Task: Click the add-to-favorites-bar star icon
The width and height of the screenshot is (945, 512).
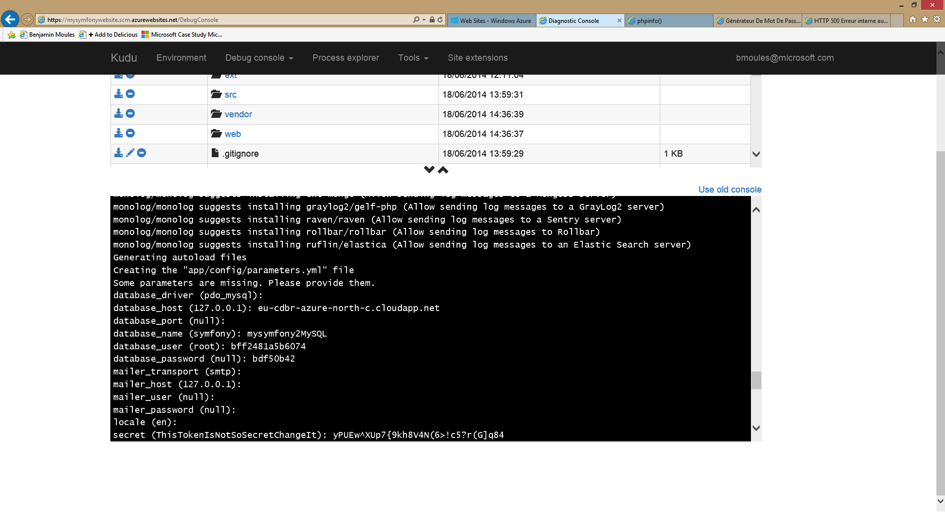Action: click(11, 35)
